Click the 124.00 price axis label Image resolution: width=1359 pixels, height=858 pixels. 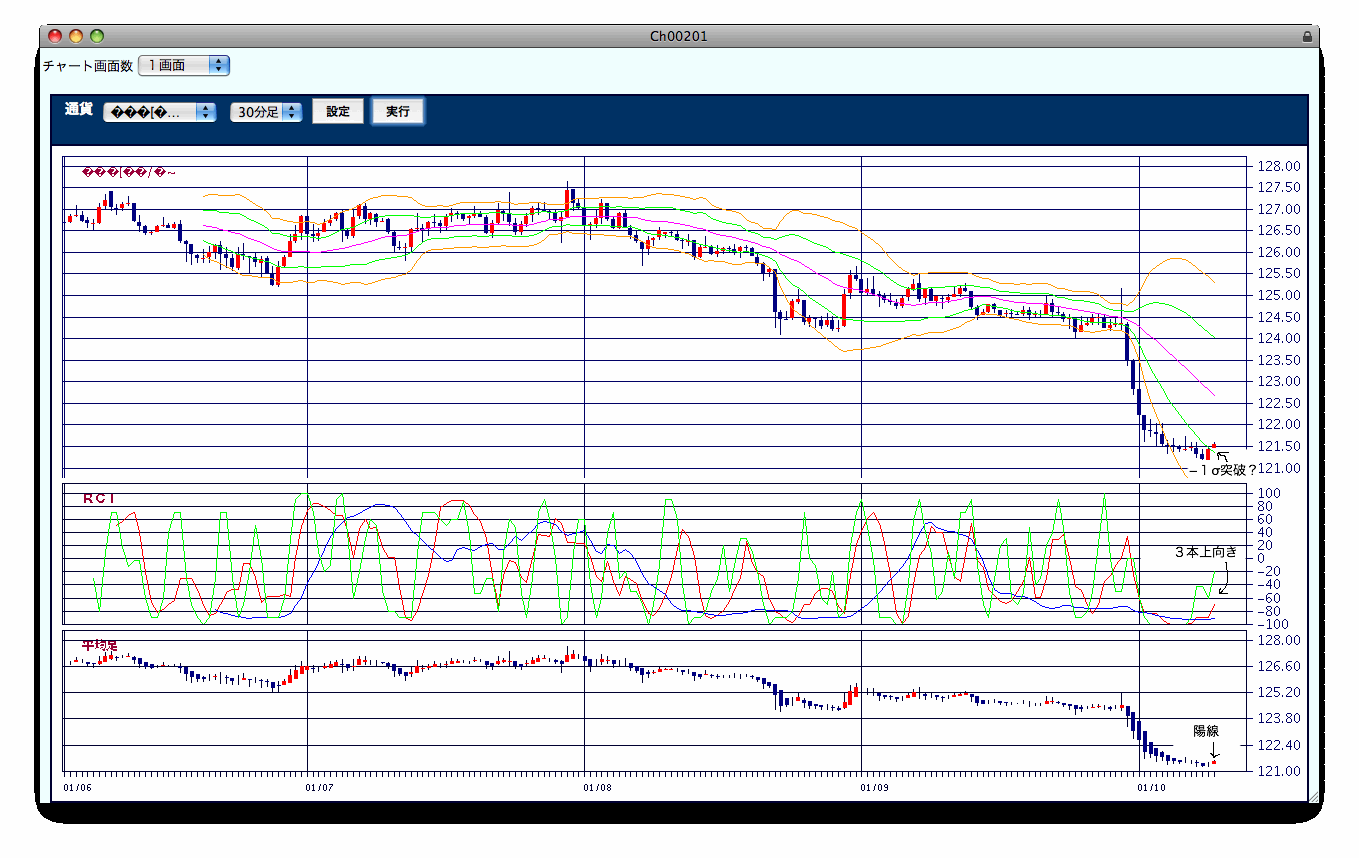pos(1279,339)
